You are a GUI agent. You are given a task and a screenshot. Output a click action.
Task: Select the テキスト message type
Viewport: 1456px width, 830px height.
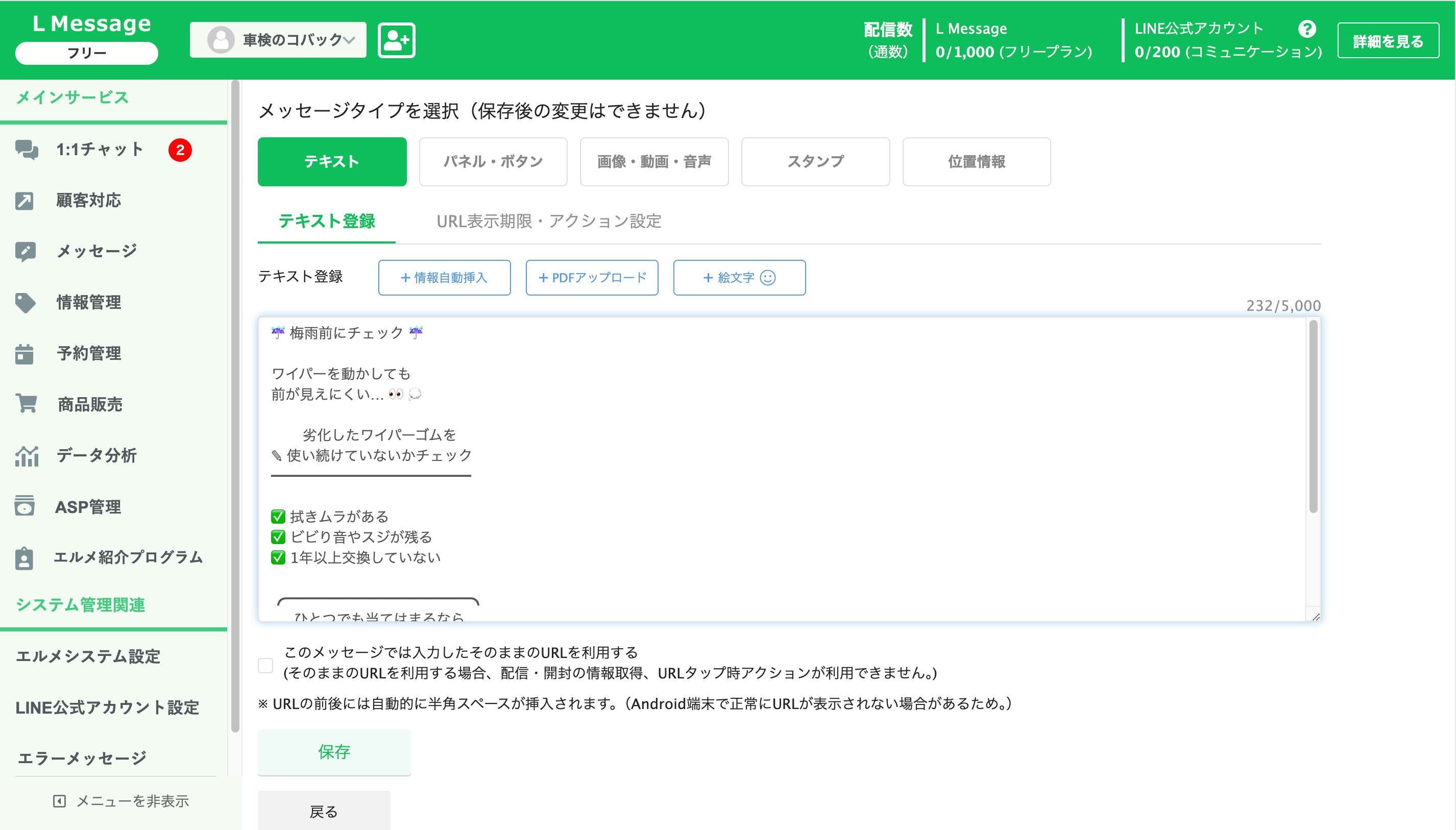(332, 162)
